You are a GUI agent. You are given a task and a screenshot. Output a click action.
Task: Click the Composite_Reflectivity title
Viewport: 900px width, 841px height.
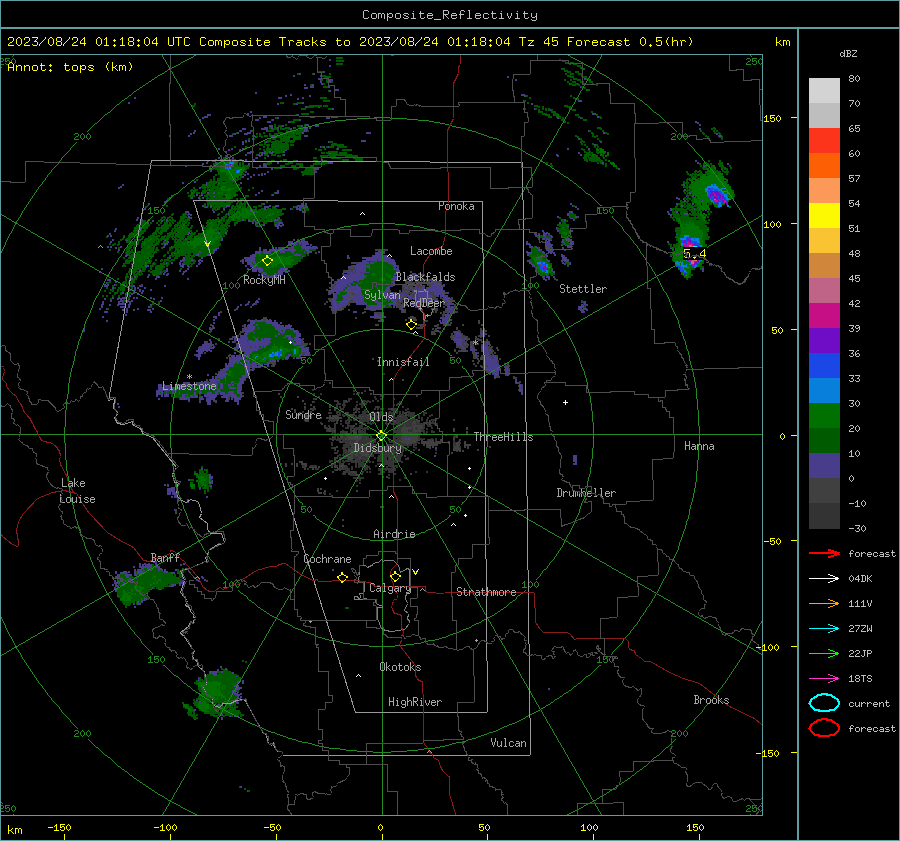pyautogui.click(x=450, y=15)
